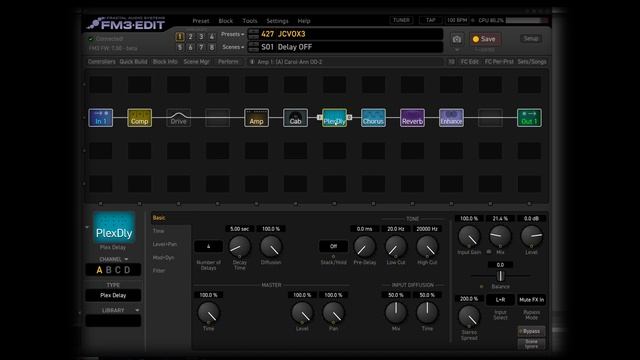Screen dimensions: 640x360
Task: Open the Preset menu
Action: click(x=201, y=21)
